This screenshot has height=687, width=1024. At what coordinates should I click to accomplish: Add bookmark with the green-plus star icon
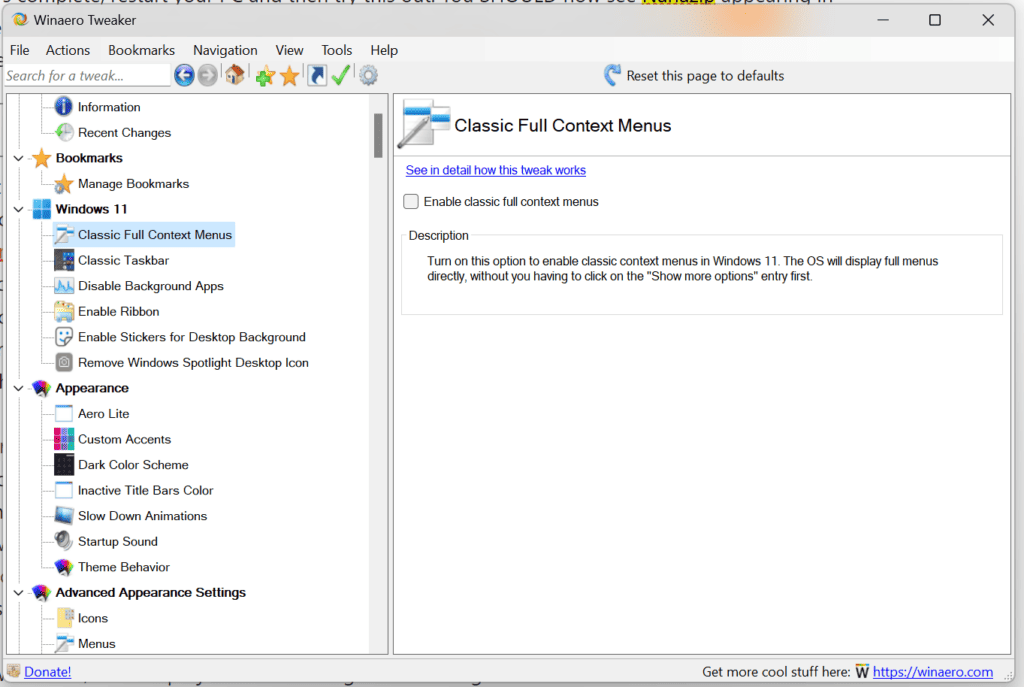click(x=264, y=76)
